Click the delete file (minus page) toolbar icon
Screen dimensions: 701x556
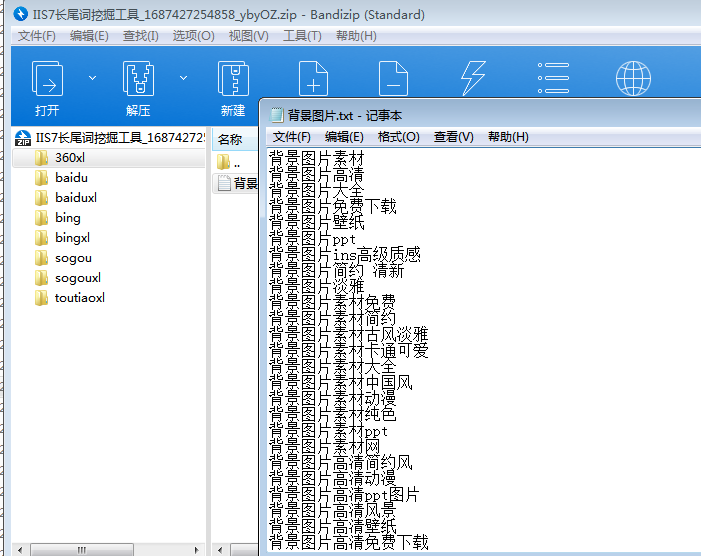(393, 79)
